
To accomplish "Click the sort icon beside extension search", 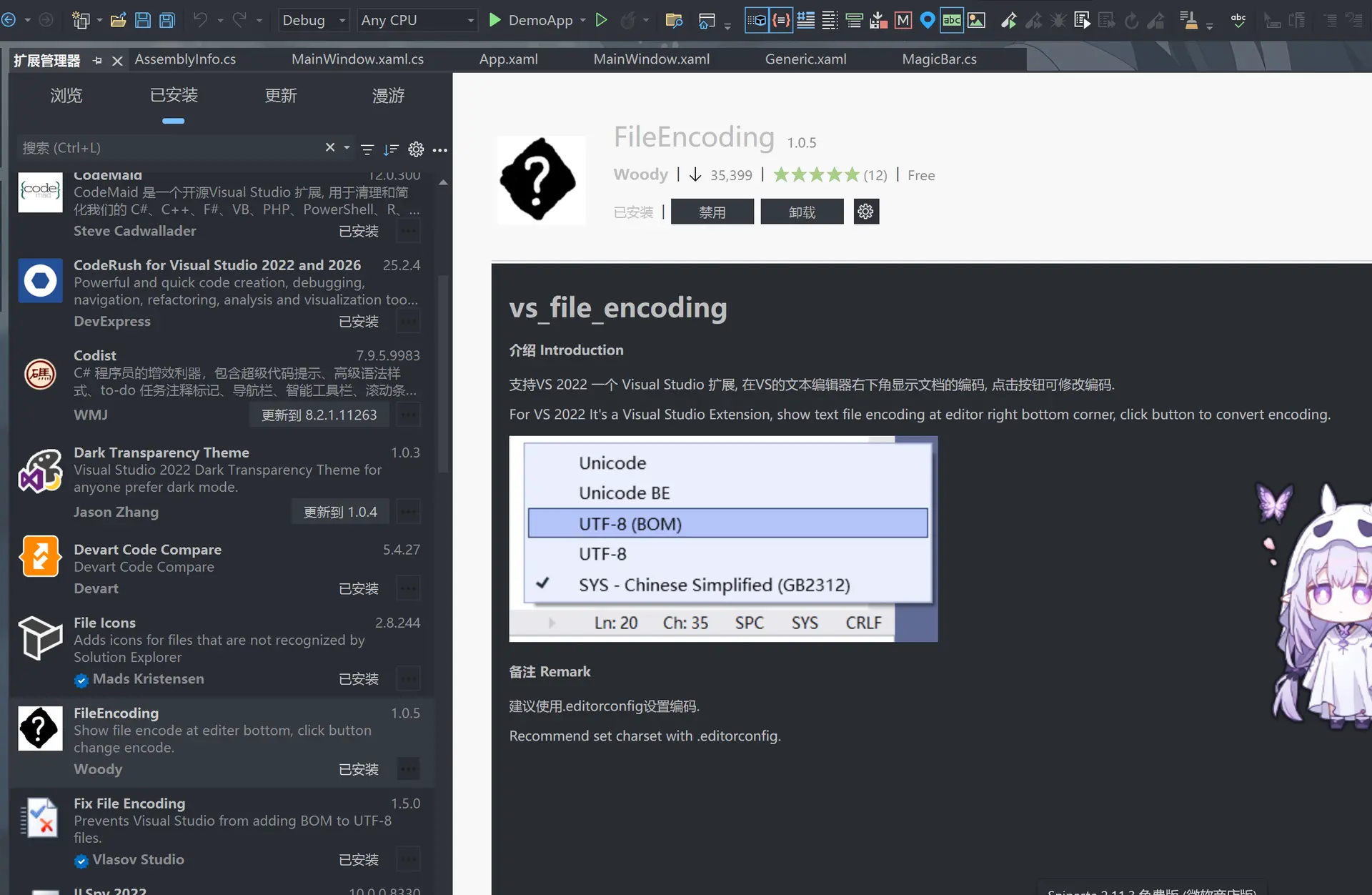I will click(x=391, y=149).
